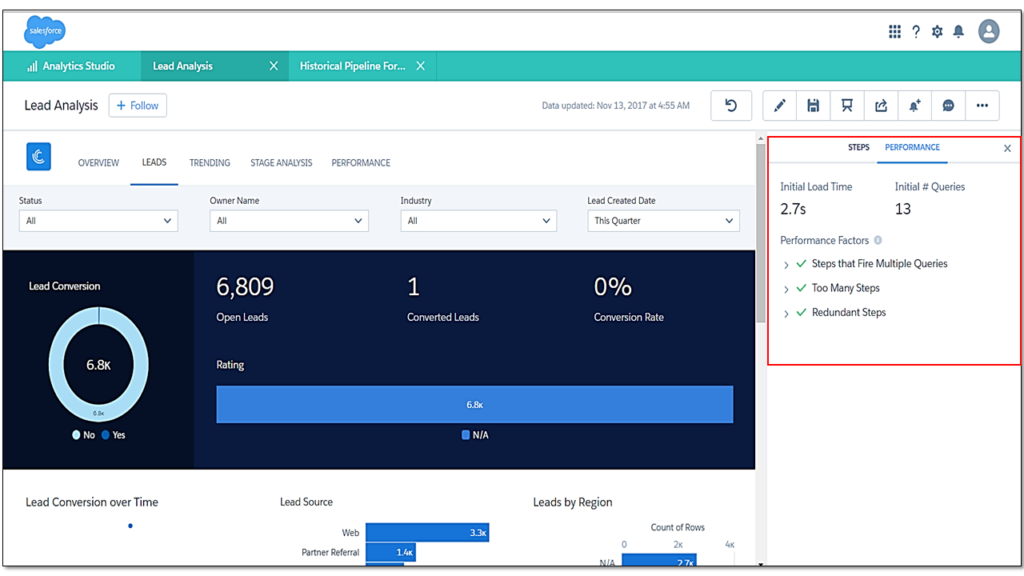Switch to the Analytics Studio tab
The image size is (1024, 576).
(71, 66)
